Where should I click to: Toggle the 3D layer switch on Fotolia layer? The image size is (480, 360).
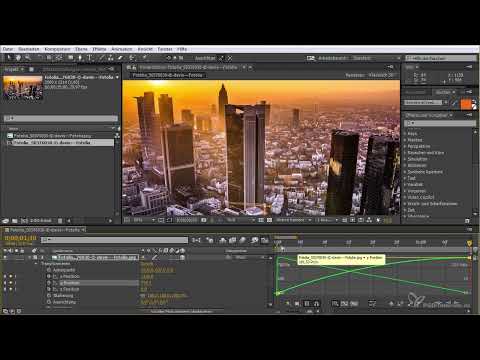click(182, 258)
